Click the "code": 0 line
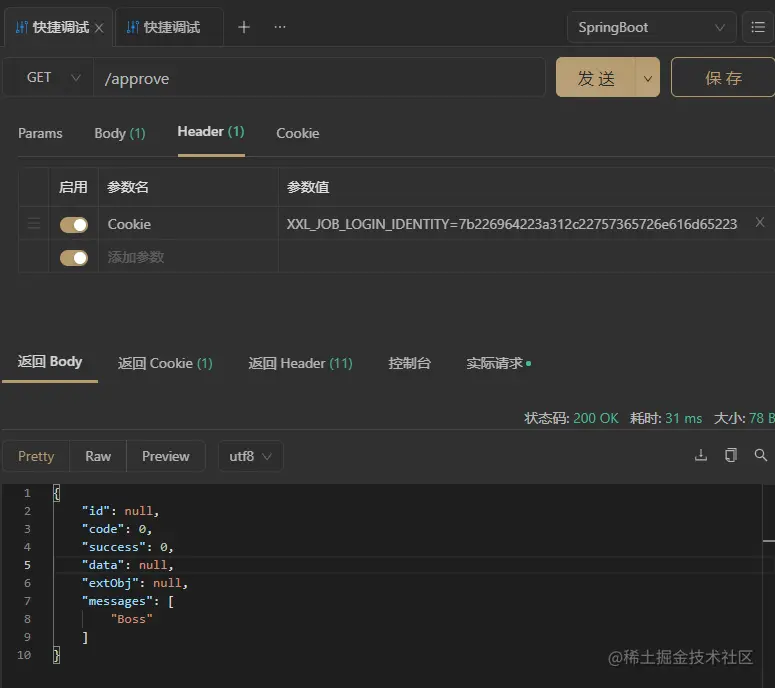This screenshot has height=688, width=775. point(117,529)
